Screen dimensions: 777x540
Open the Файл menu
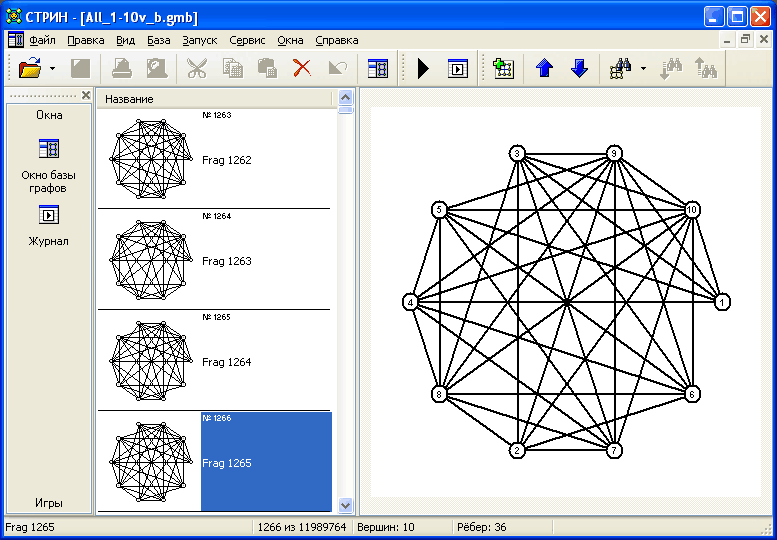pos(42,40)
